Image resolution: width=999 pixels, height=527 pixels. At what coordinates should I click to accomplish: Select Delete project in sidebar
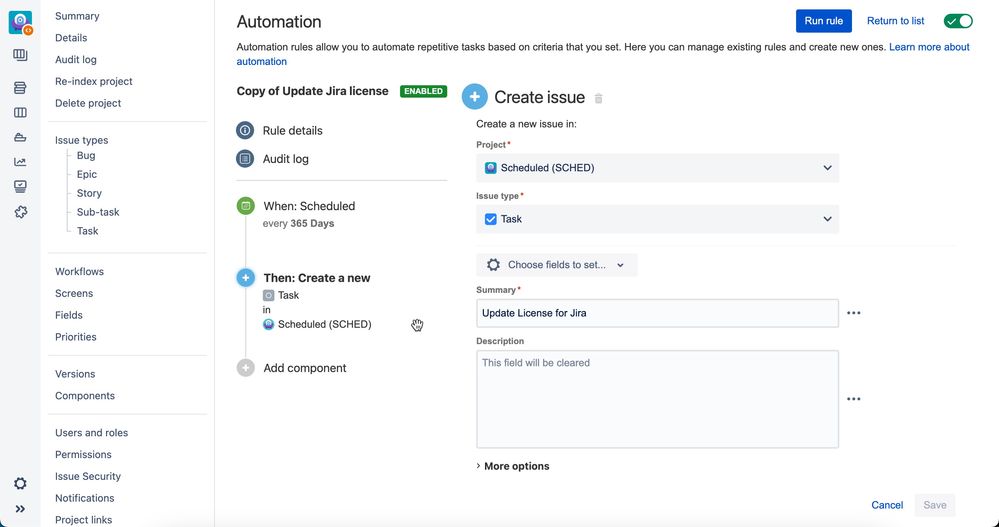coord(88,103)
